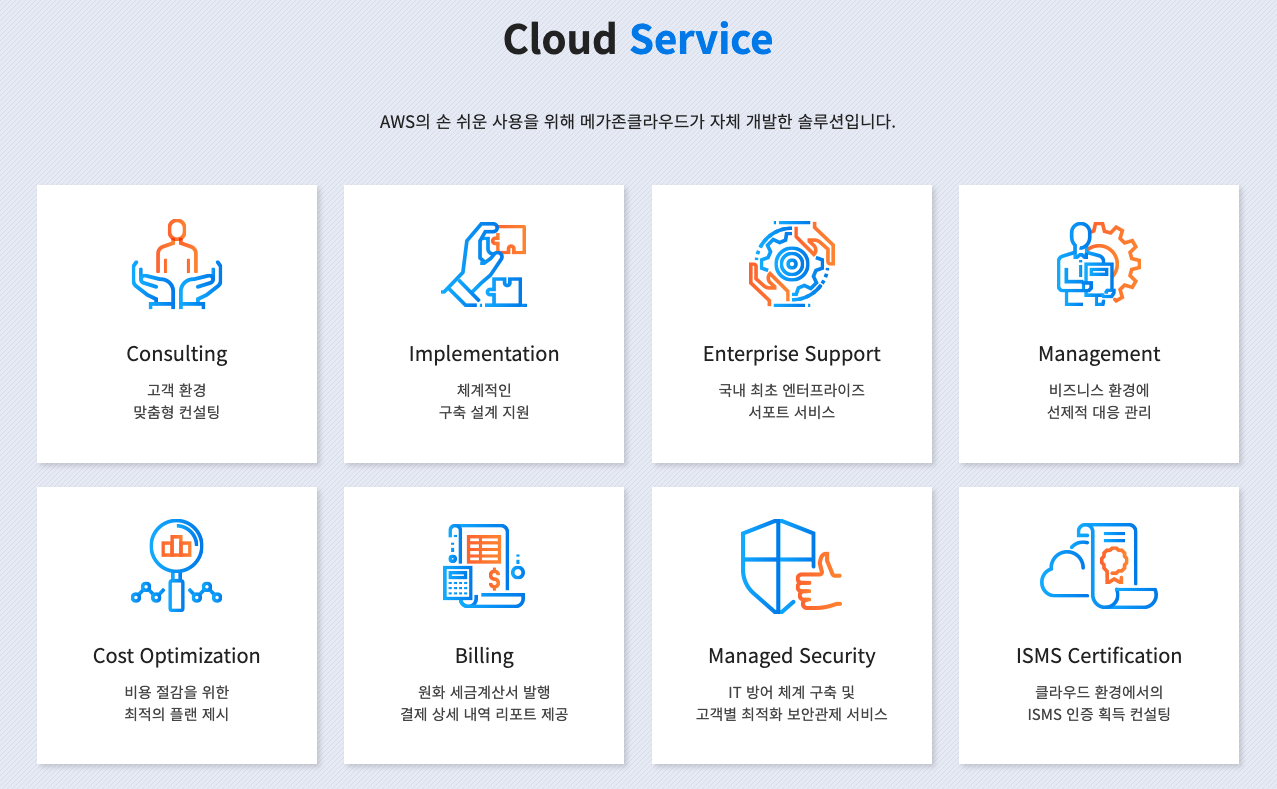Viewport: 1277px width, 789px height.
Task: Click the ISMS Certification title
Action: 1098,655
